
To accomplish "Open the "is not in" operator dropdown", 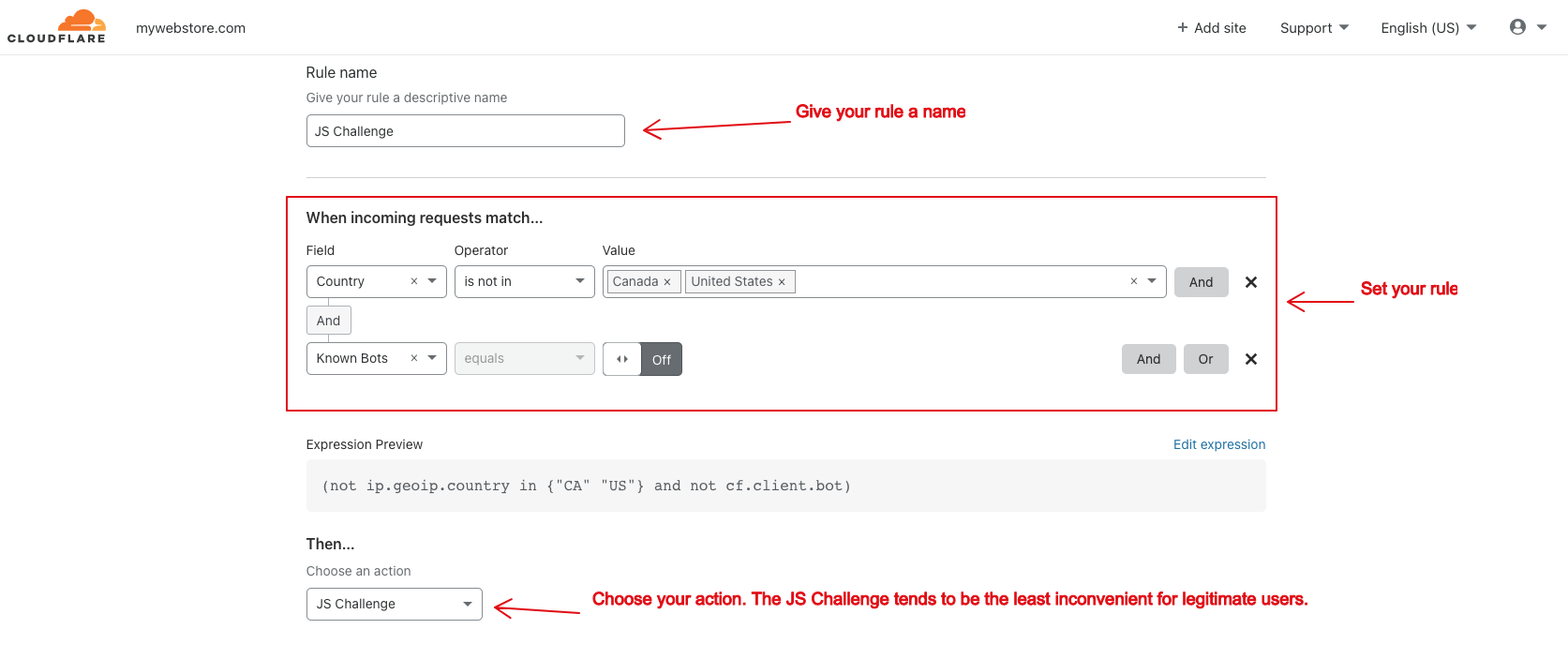I will pyautogui.click(x=525, y=281).
